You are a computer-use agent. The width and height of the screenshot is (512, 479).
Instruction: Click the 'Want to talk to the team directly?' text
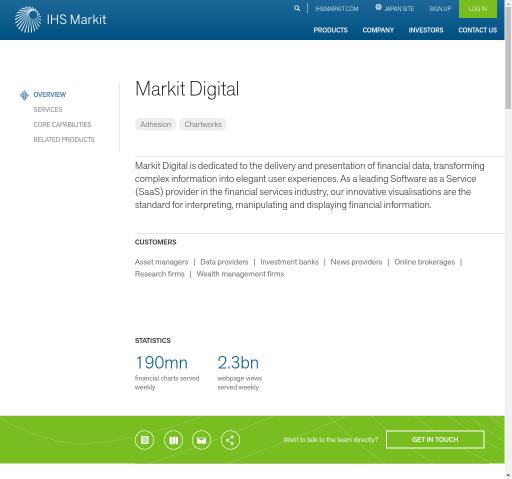coord(331,440)
